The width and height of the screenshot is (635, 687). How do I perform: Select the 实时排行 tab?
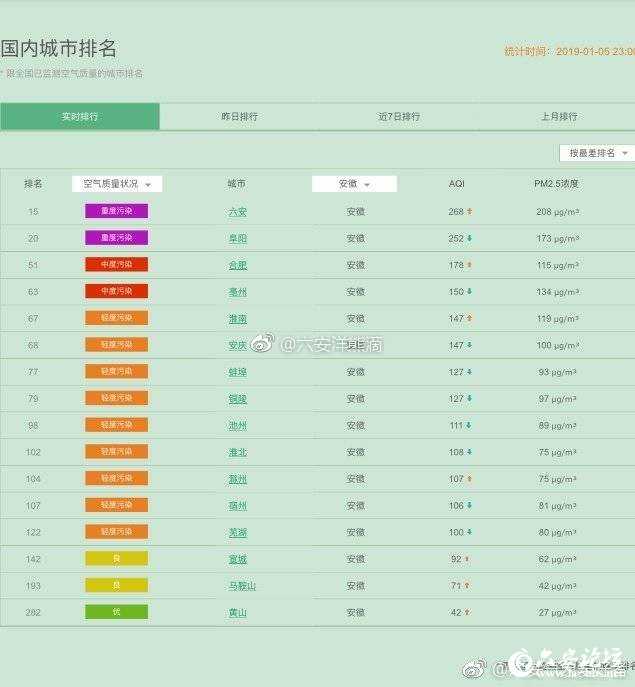(x=80, y=117)
